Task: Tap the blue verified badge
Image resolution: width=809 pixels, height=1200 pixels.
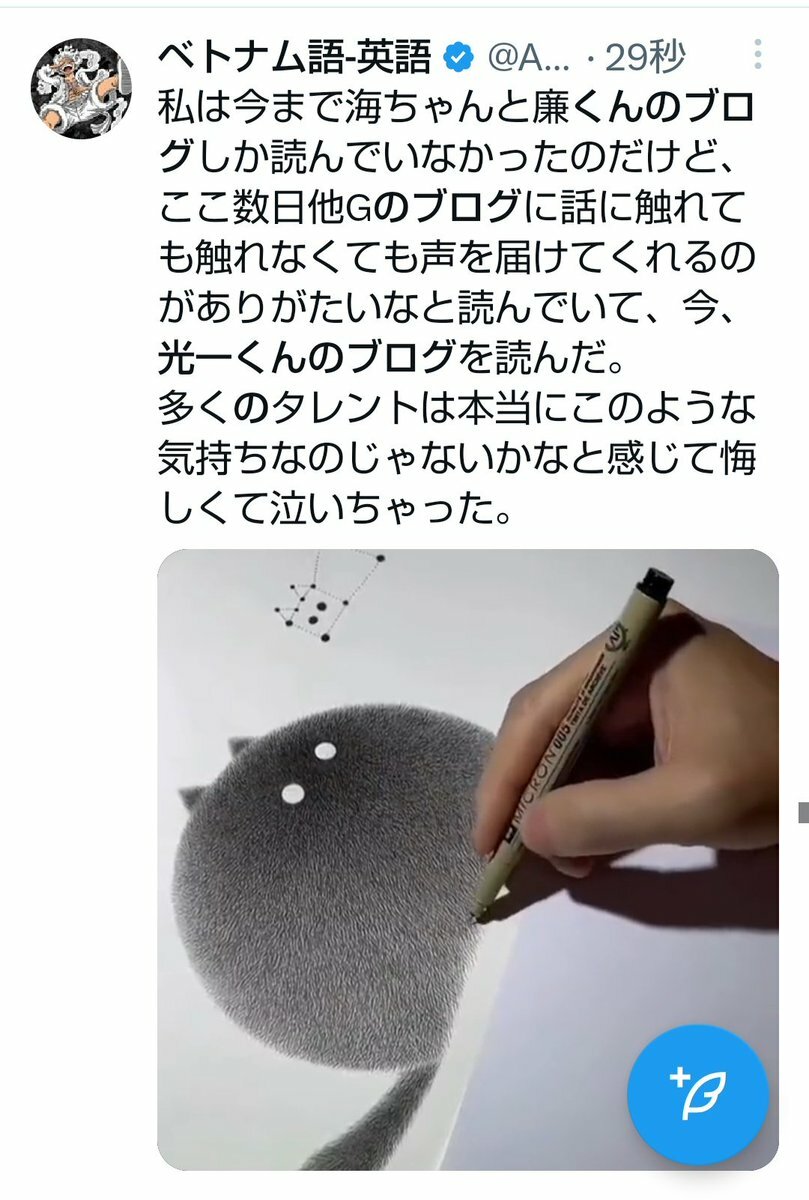Action: [x=459, y=60]
